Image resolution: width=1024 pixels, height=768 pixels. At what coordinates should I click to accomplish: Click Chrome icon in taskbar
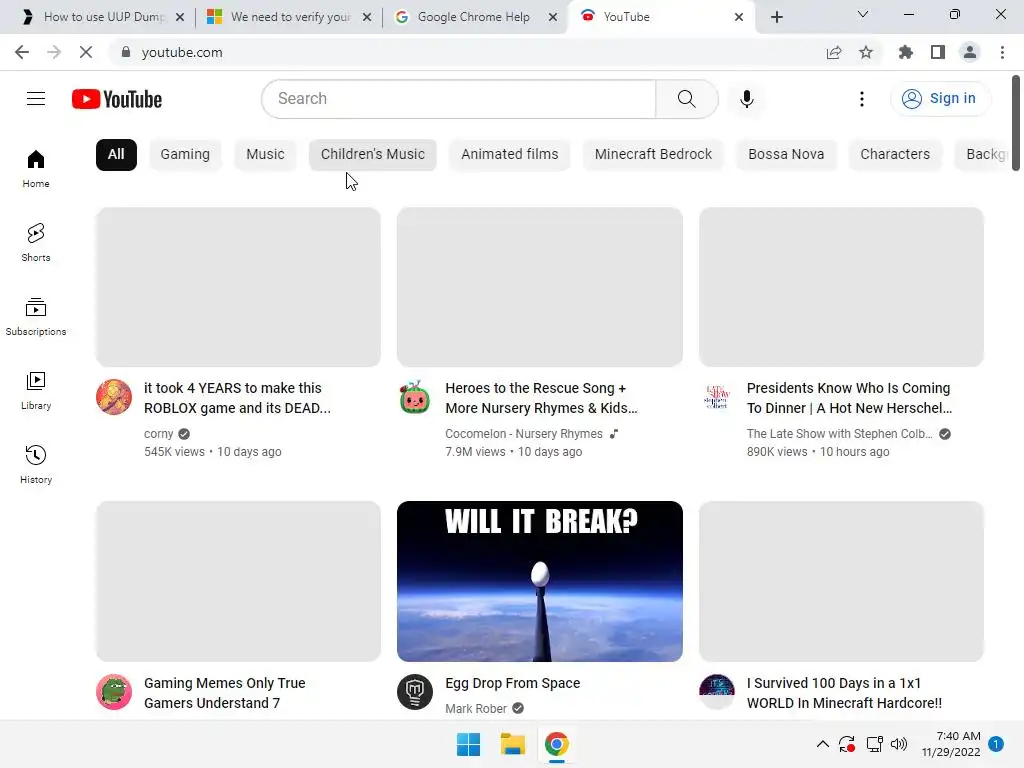pos(556,744)
